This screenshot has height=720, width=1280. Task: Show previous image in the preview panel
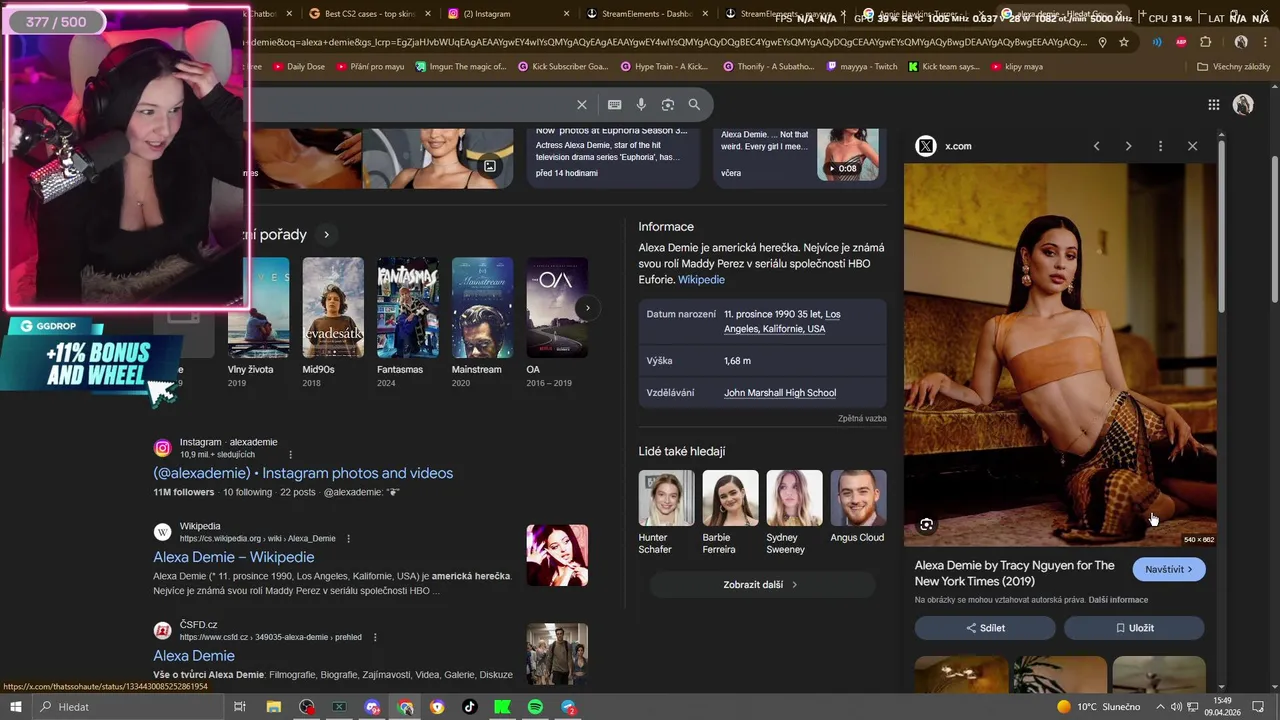1096,146
